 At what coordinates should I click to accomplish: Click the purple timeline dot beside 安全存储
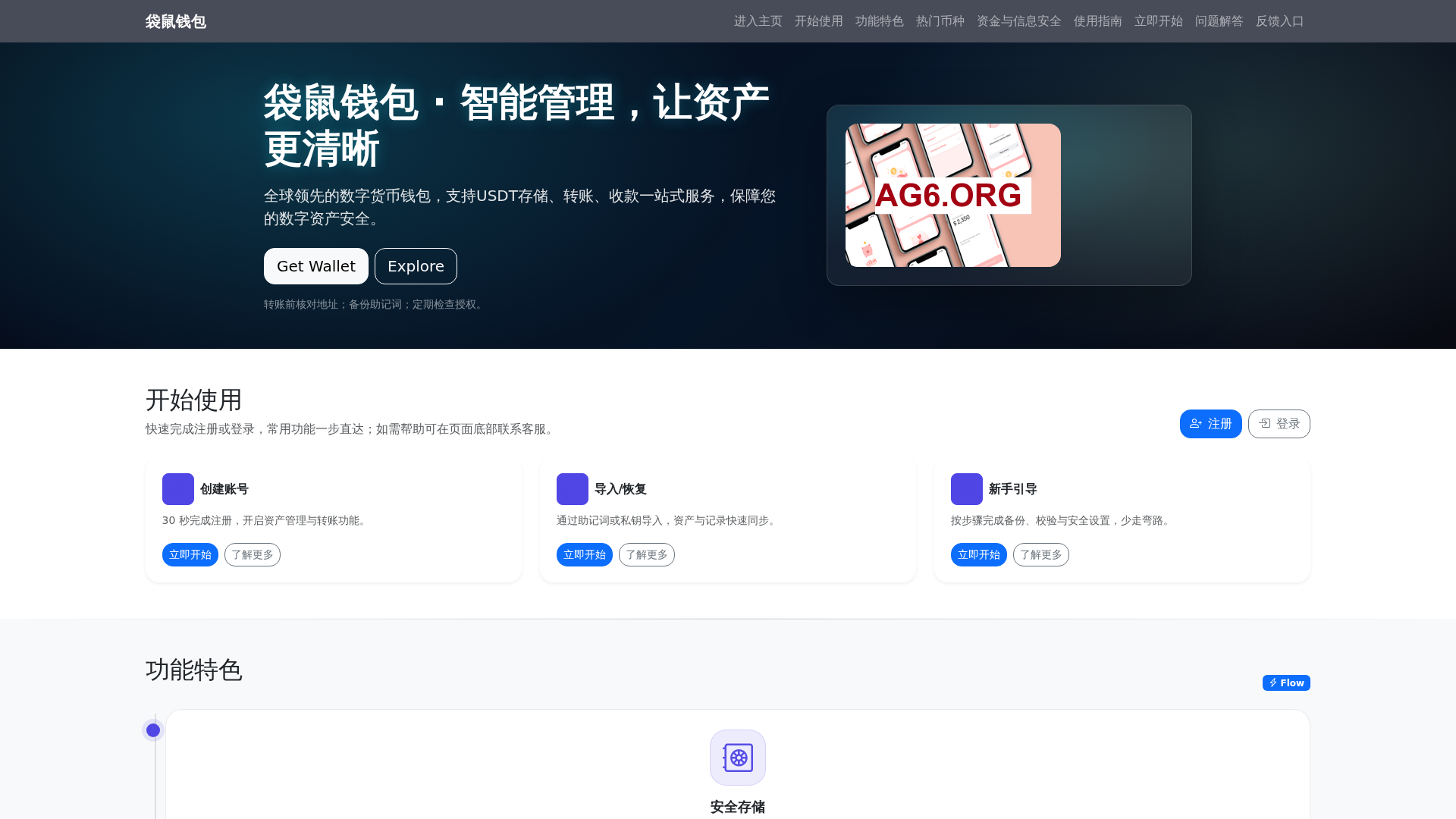pyautogui.click(x=153, y=730)
